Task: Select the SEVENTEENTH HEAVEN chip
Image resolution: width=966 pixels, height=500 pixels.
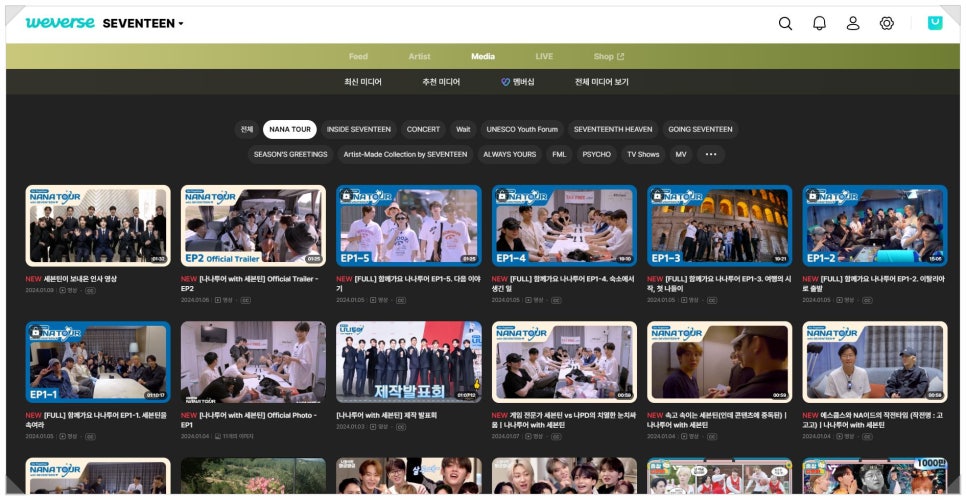Action: [x=613, y=129]
